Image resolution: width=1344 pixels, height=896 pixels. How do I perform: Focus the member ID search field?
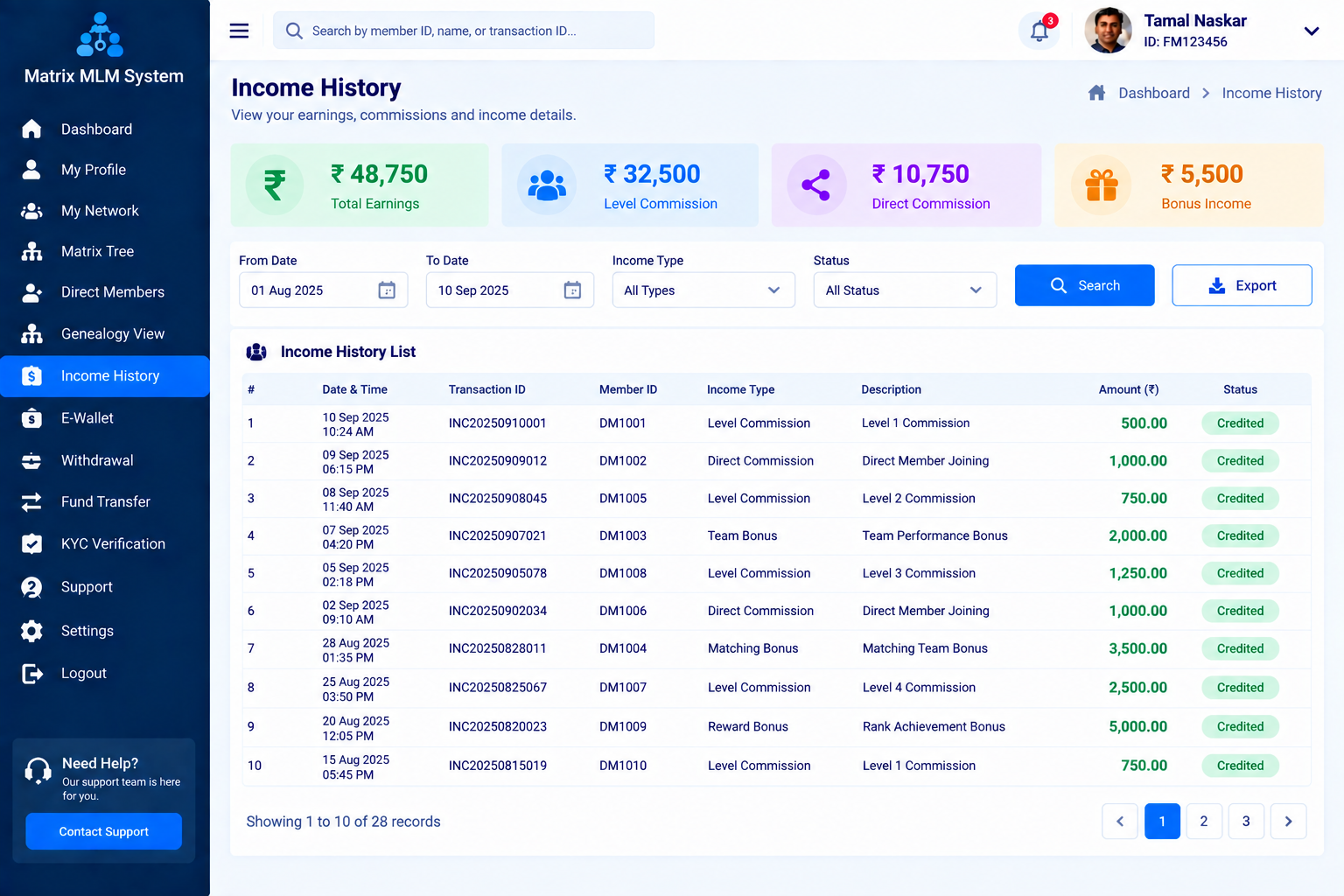coord(464,31)
